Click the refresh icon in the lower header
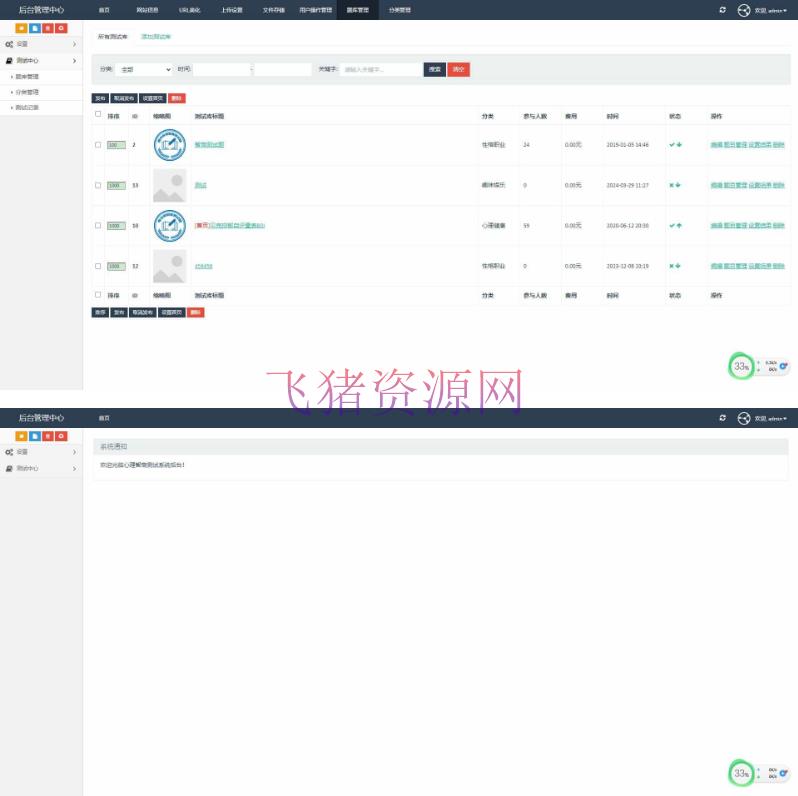Viewport: 798px width, 796px height. [722, 418]
